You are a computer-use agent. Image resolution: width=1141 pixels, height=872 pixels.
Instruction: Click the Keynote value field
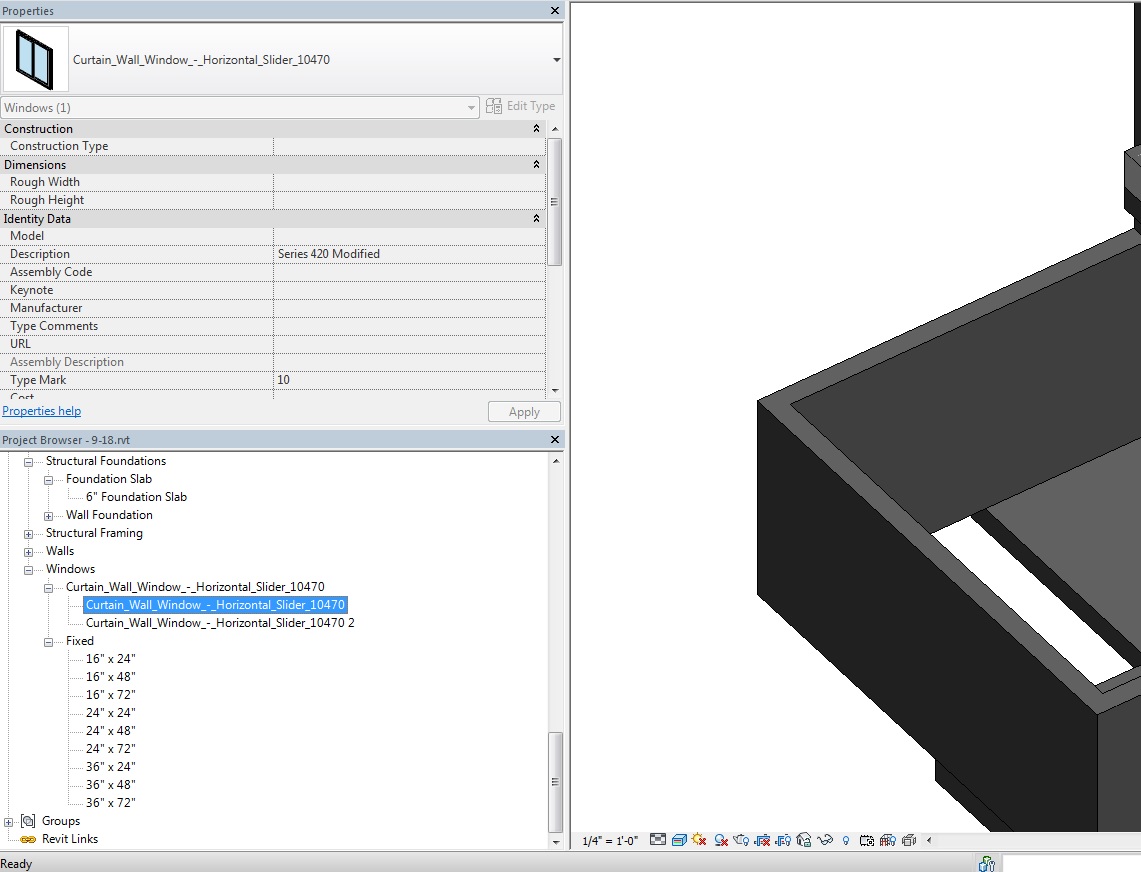410,290
